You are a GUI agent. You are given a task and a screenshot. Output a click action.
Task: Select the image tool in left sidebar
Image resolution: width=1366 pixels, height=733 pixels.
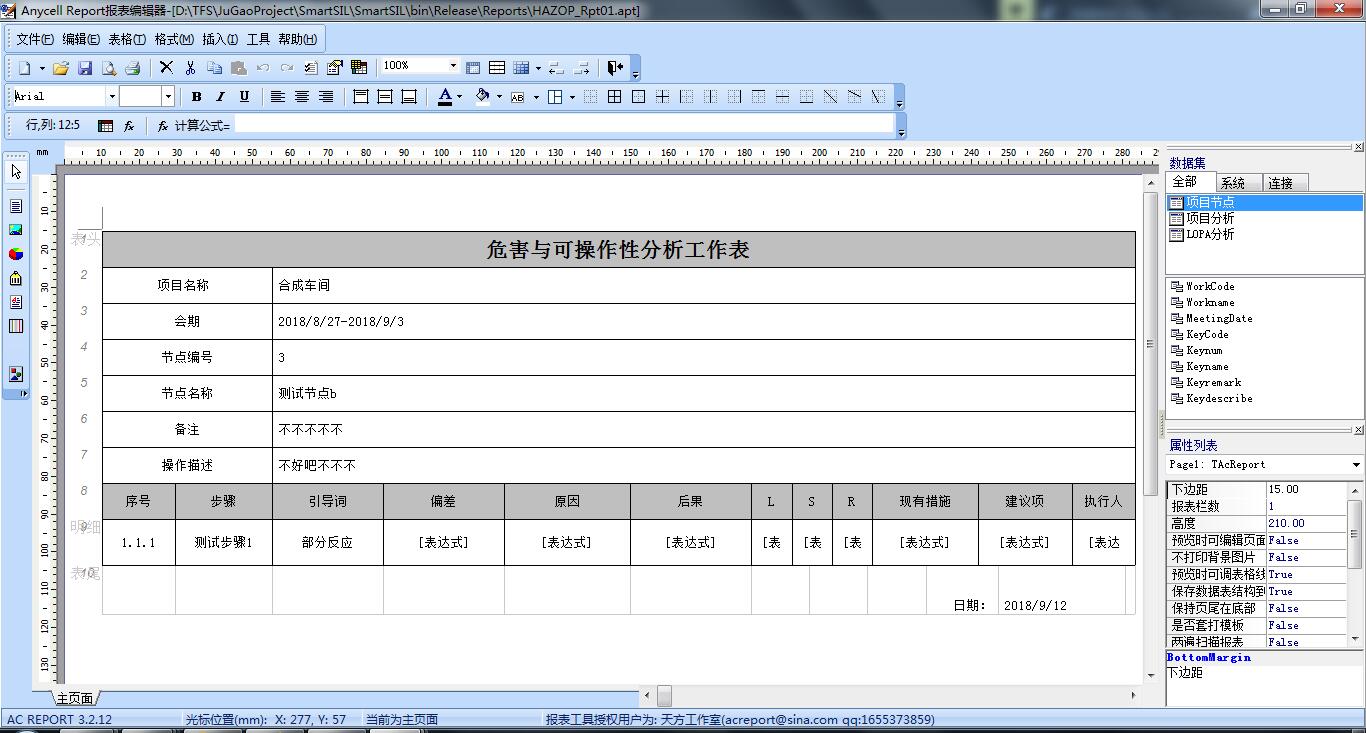[16, 230]
